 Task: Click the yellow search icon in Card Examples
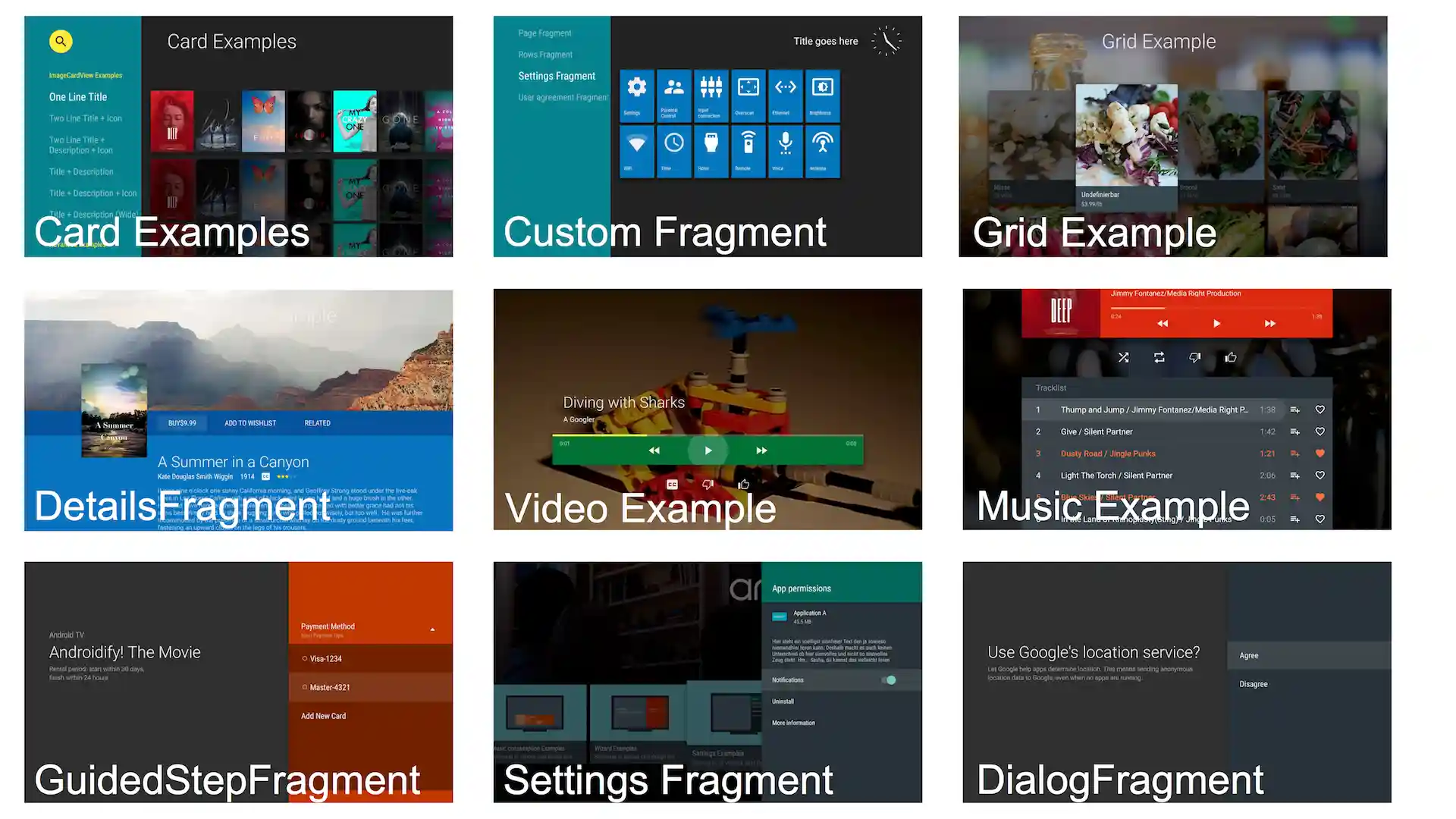click(61, 41)
